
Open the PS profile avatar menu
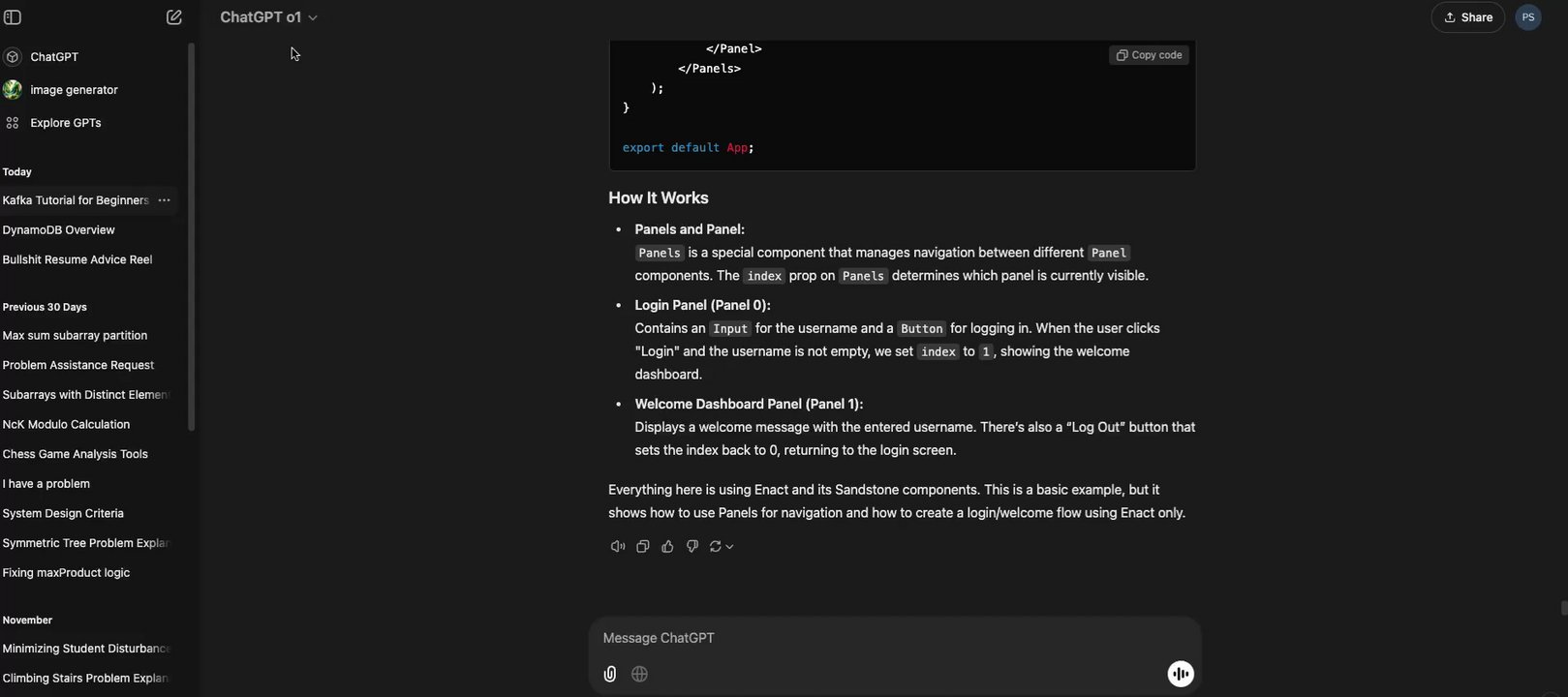coord(1527,17)
